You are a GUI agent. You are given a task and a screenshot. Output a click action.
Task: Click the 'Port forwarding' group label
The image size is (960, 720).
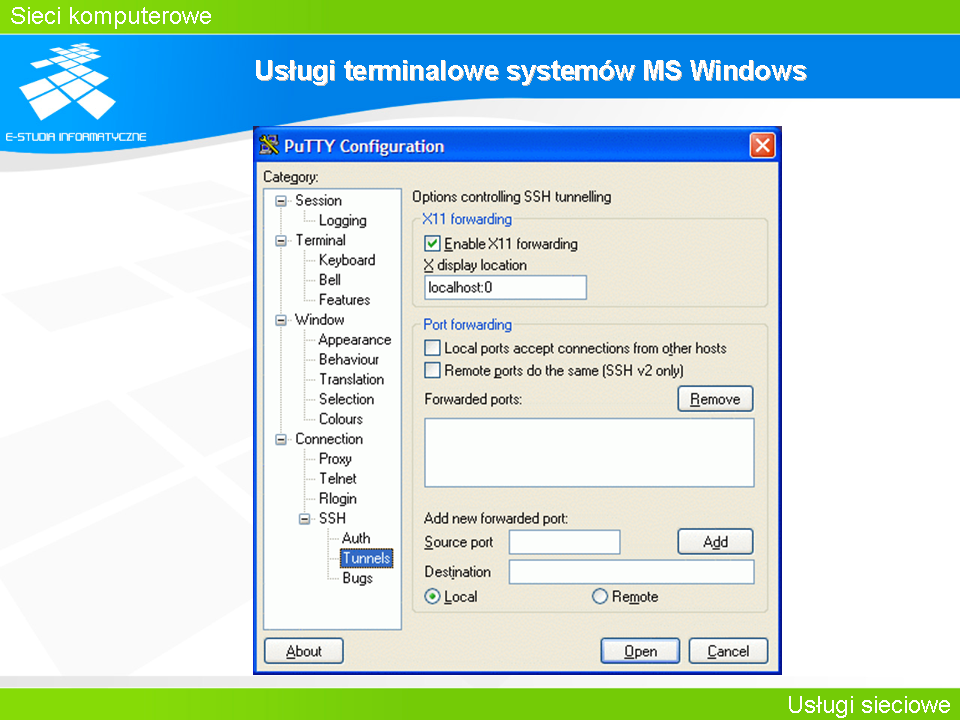tap(468, 324)
